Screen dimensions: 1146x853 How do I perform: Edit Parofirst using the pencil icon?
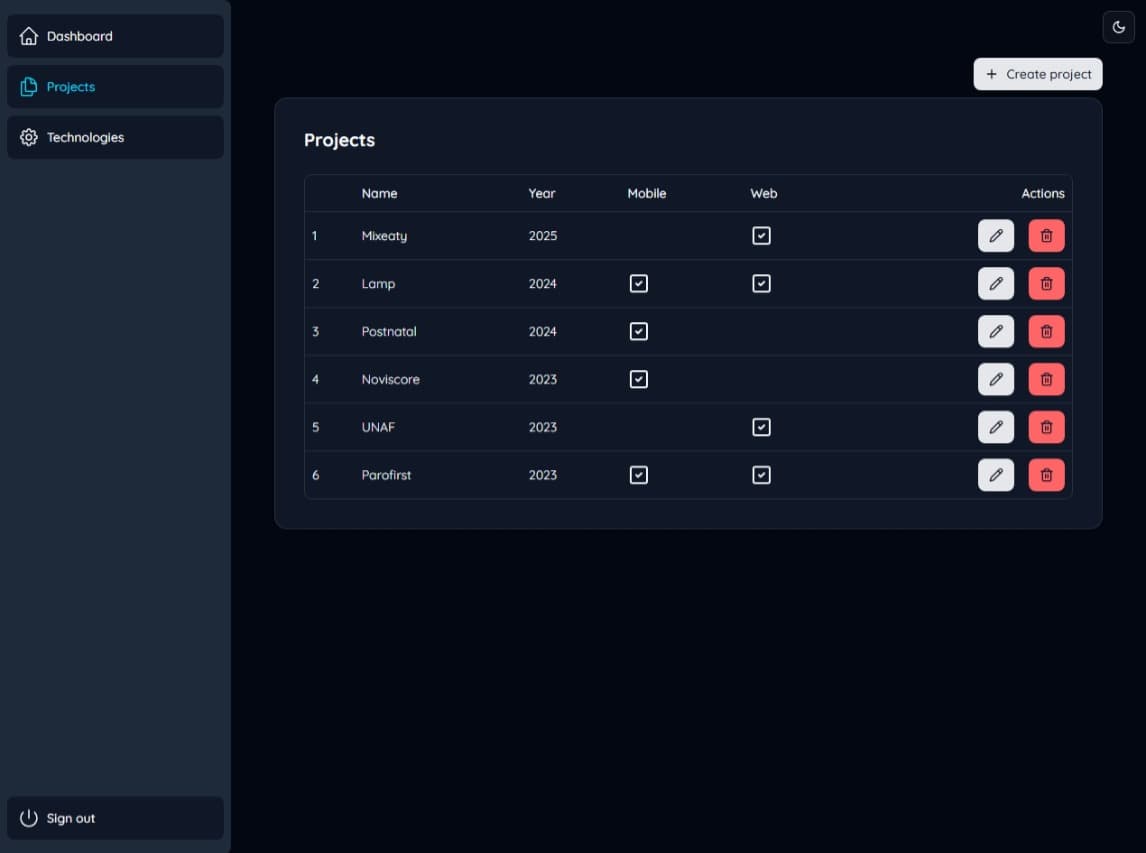(996, 475)
